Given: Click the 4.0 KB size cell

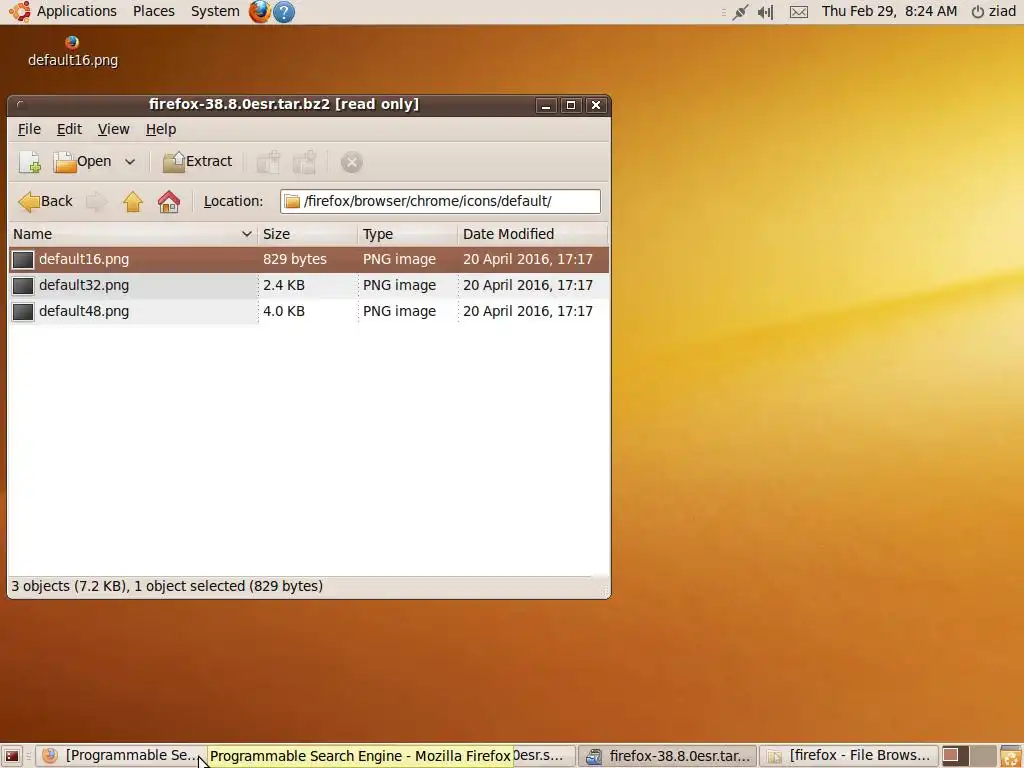Looking at the screenshot, I should click(284, 312).
